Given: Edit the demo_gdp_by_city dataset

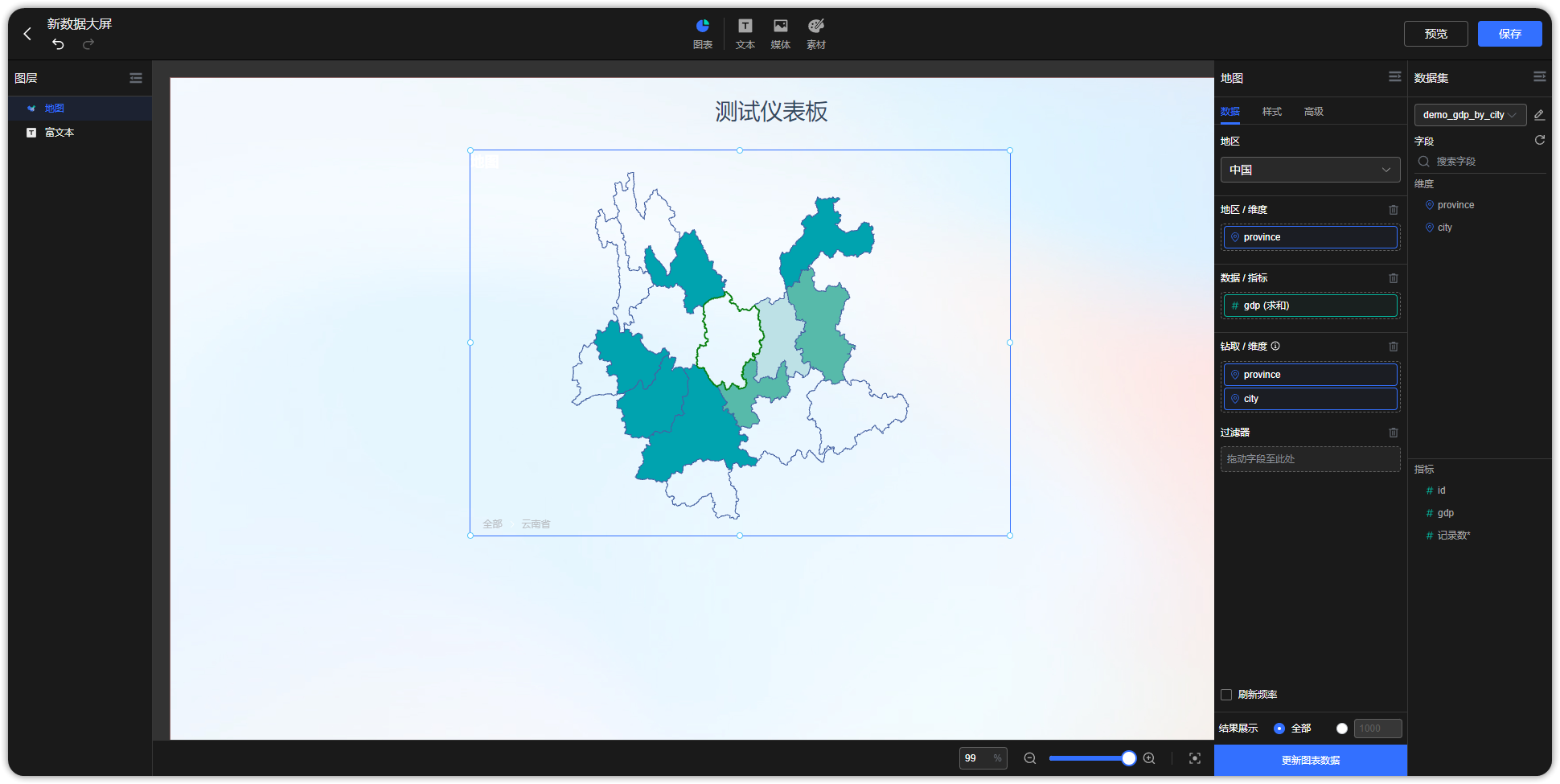Looking at the screenshot, I should [1539, 115].
